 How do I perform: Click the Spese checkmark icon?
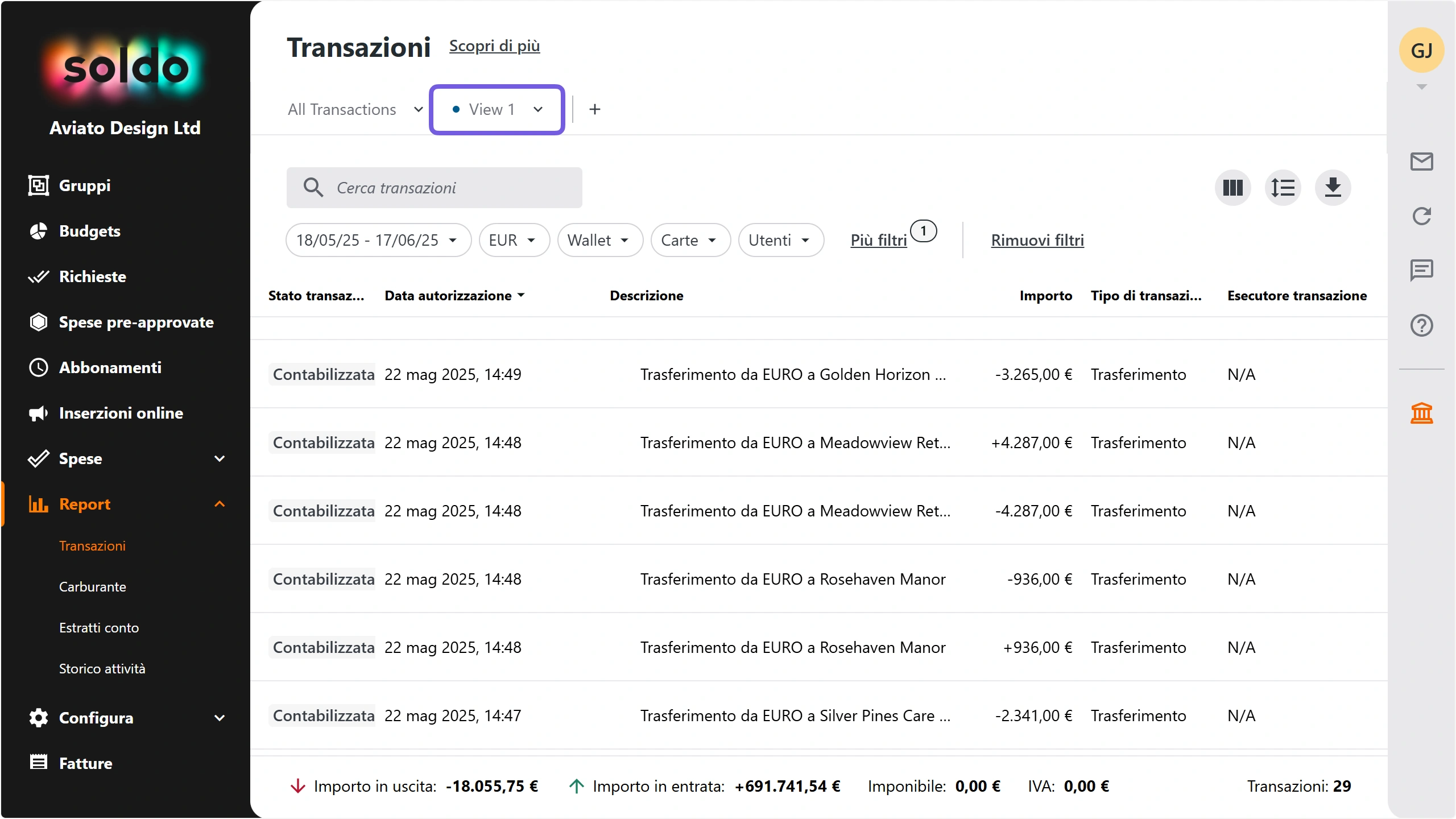point(38,458)
